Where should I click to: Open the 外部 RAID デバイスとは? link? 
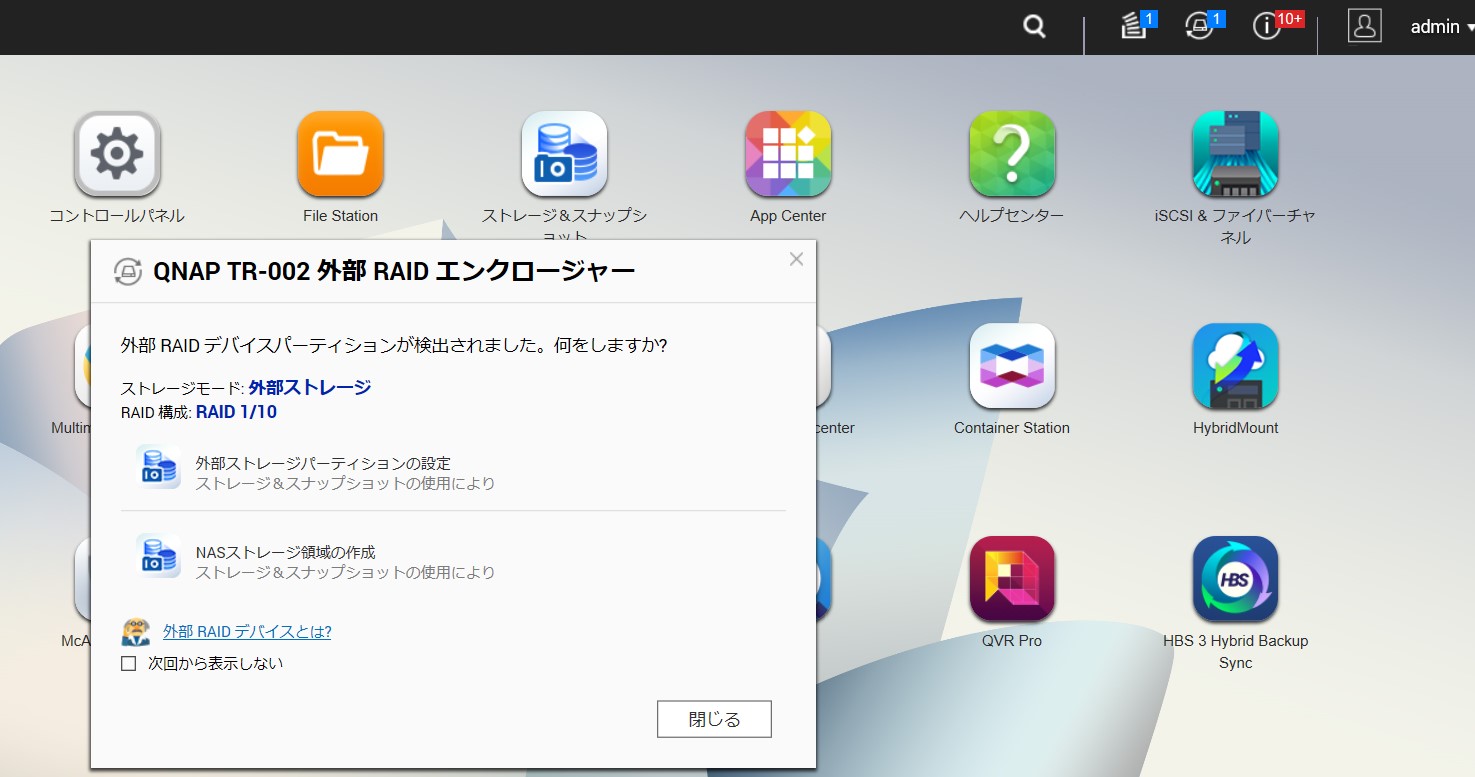(247, 631)
